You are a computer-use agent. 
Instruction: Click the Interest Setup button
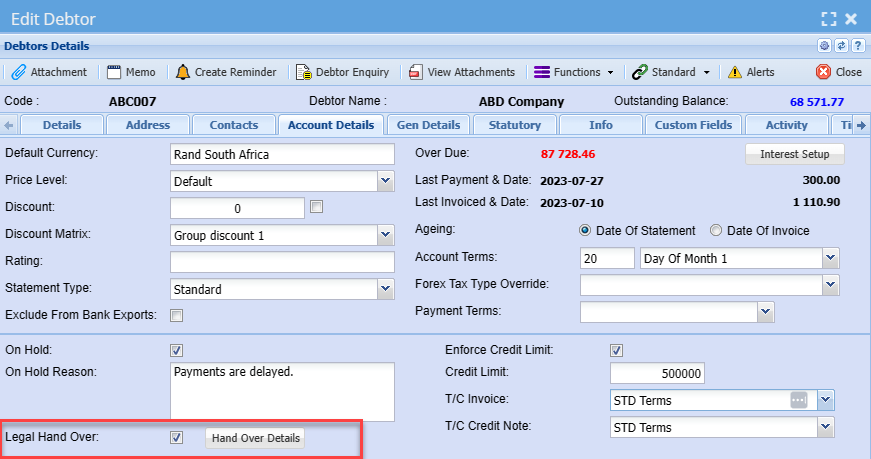pyautogui.click(x=794, y=154)
